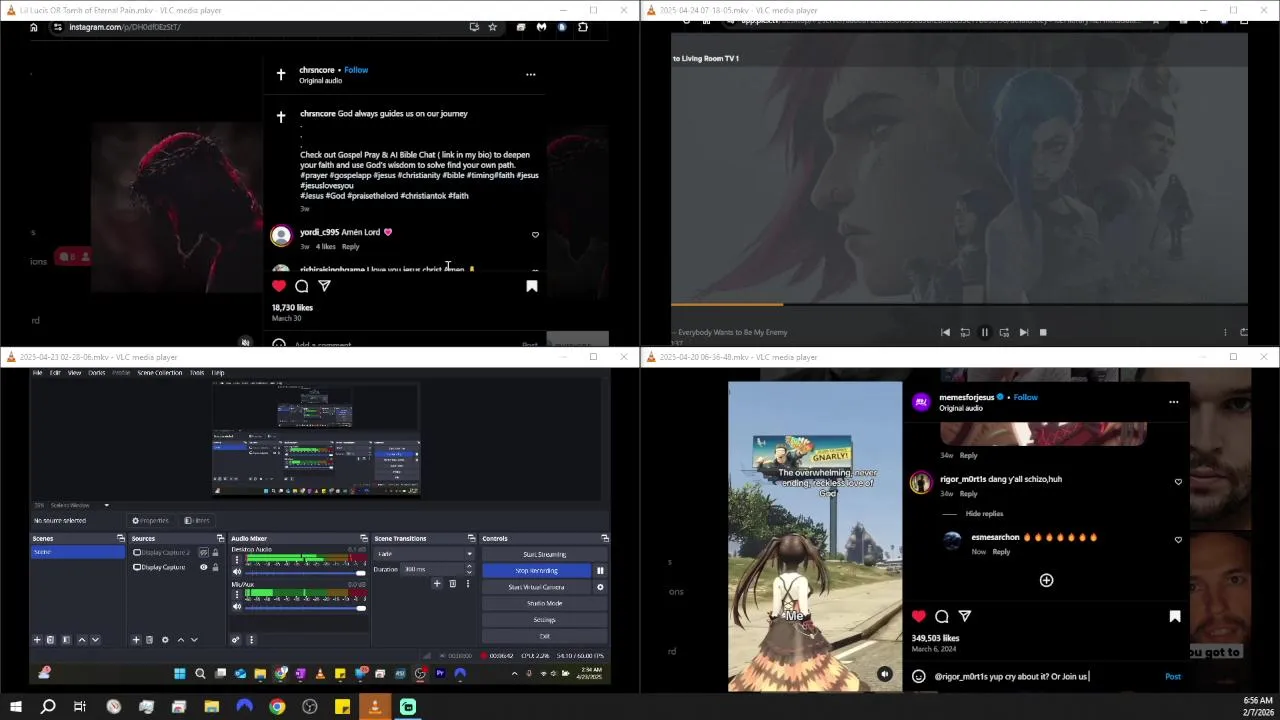Toggle the lock on Display Capture source
This screenshot has width=1280, height=720.
coord(215,567)
